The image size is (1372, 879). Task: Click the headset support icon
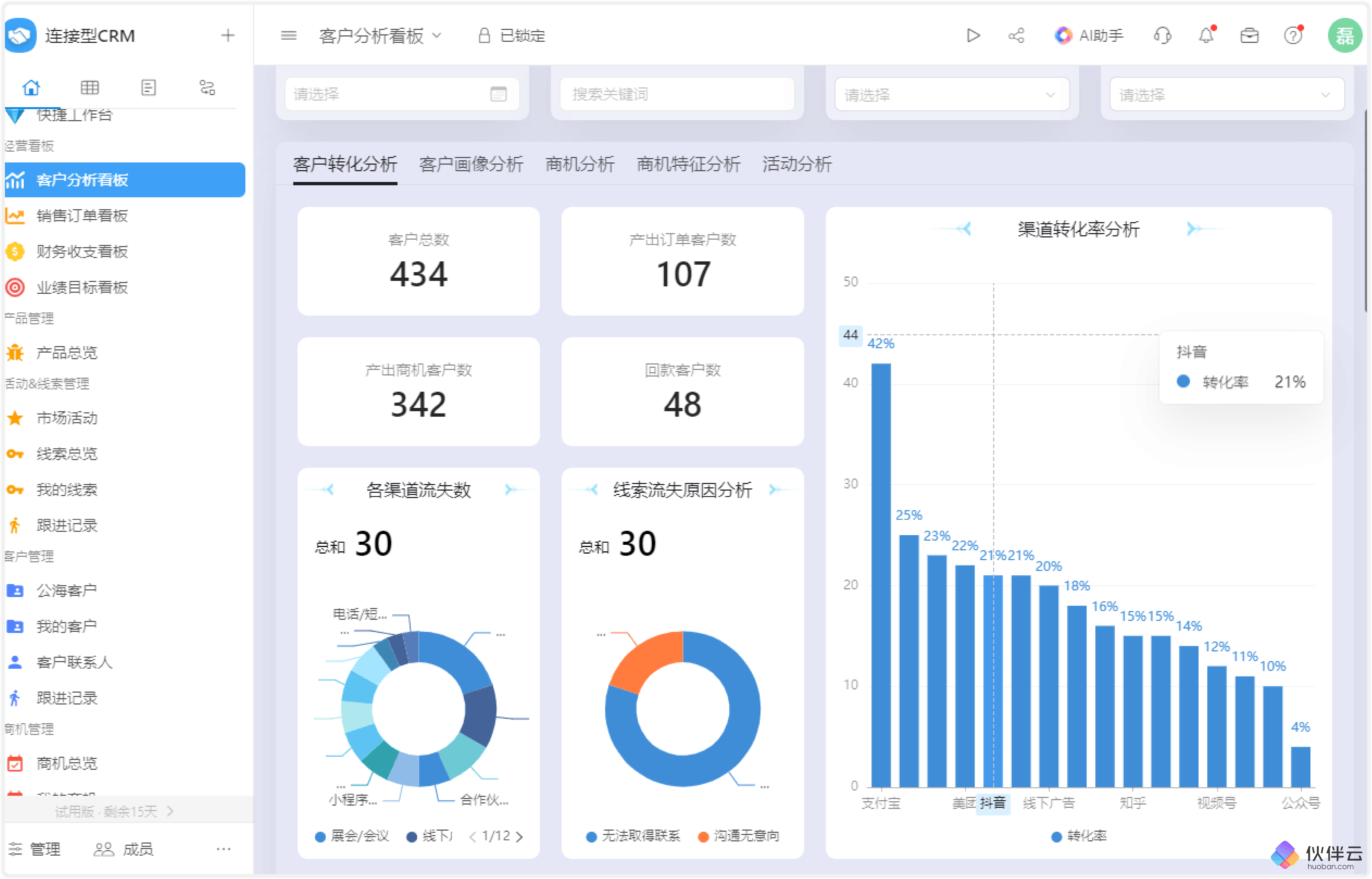1162,35
